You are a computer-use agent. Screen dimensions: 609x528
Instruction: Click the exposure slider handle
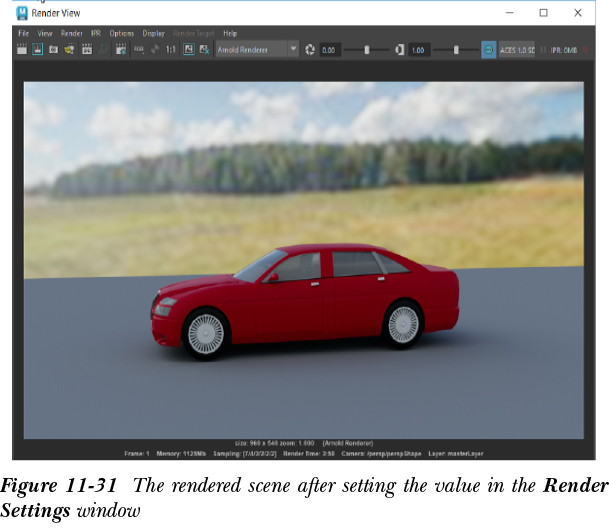(x=367, y=49)
